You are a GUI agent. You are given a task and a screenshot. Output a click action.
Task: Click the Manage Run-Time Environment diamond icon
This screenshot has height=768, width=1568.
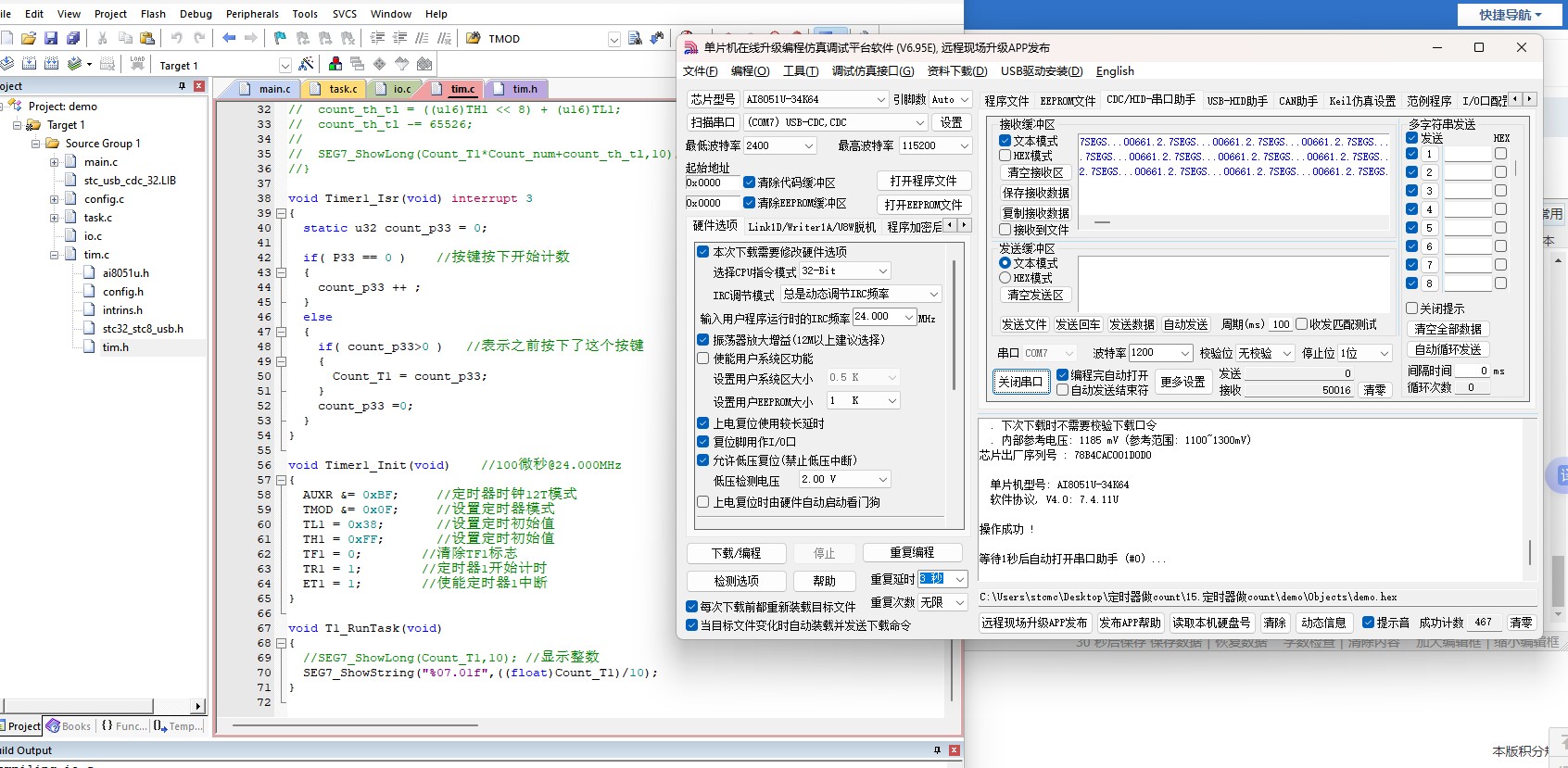380,64
